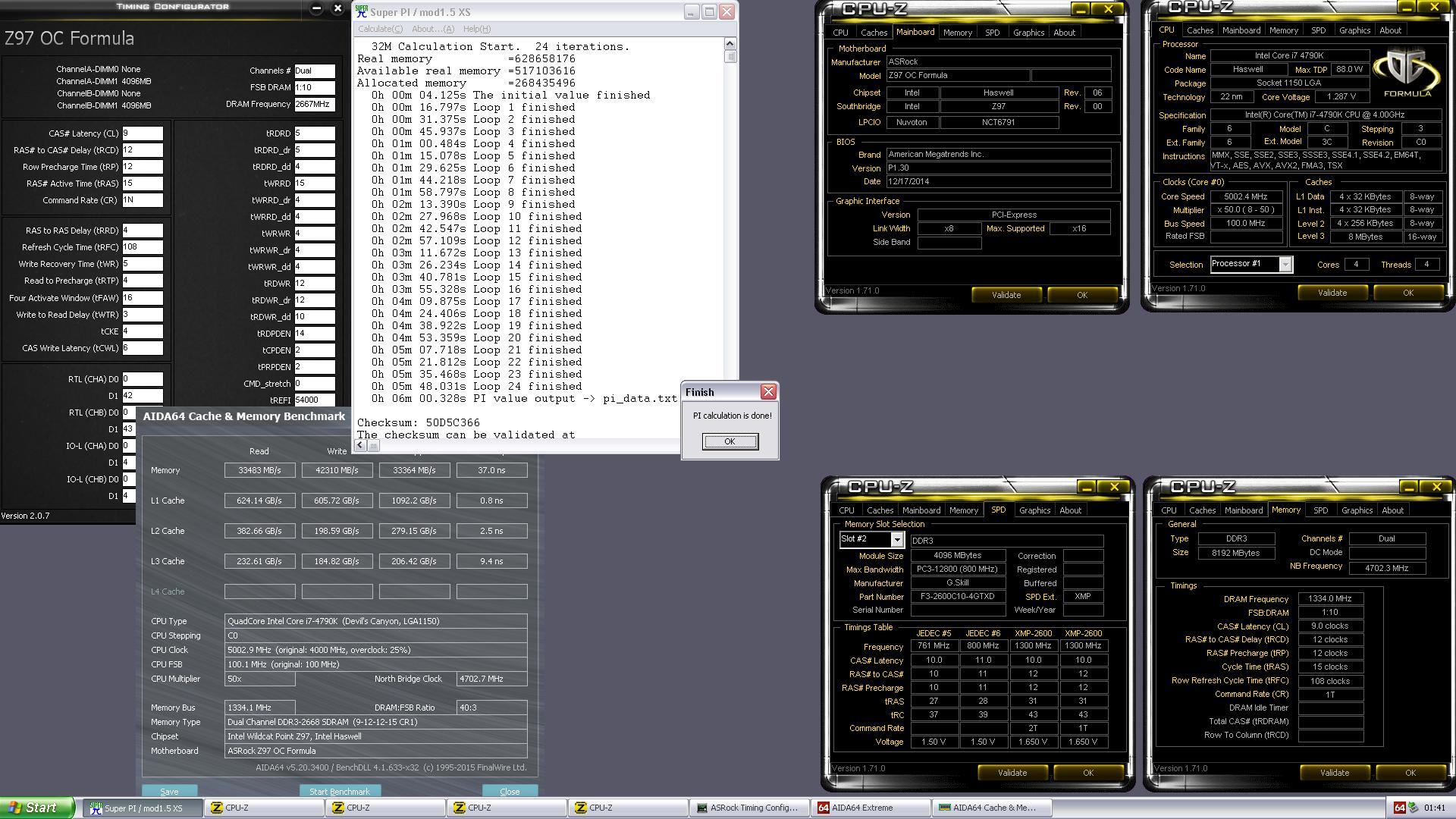Click the CAS# Latency (CL) input field
Screen dimensions: 1456x819
(x=143, y=133)
